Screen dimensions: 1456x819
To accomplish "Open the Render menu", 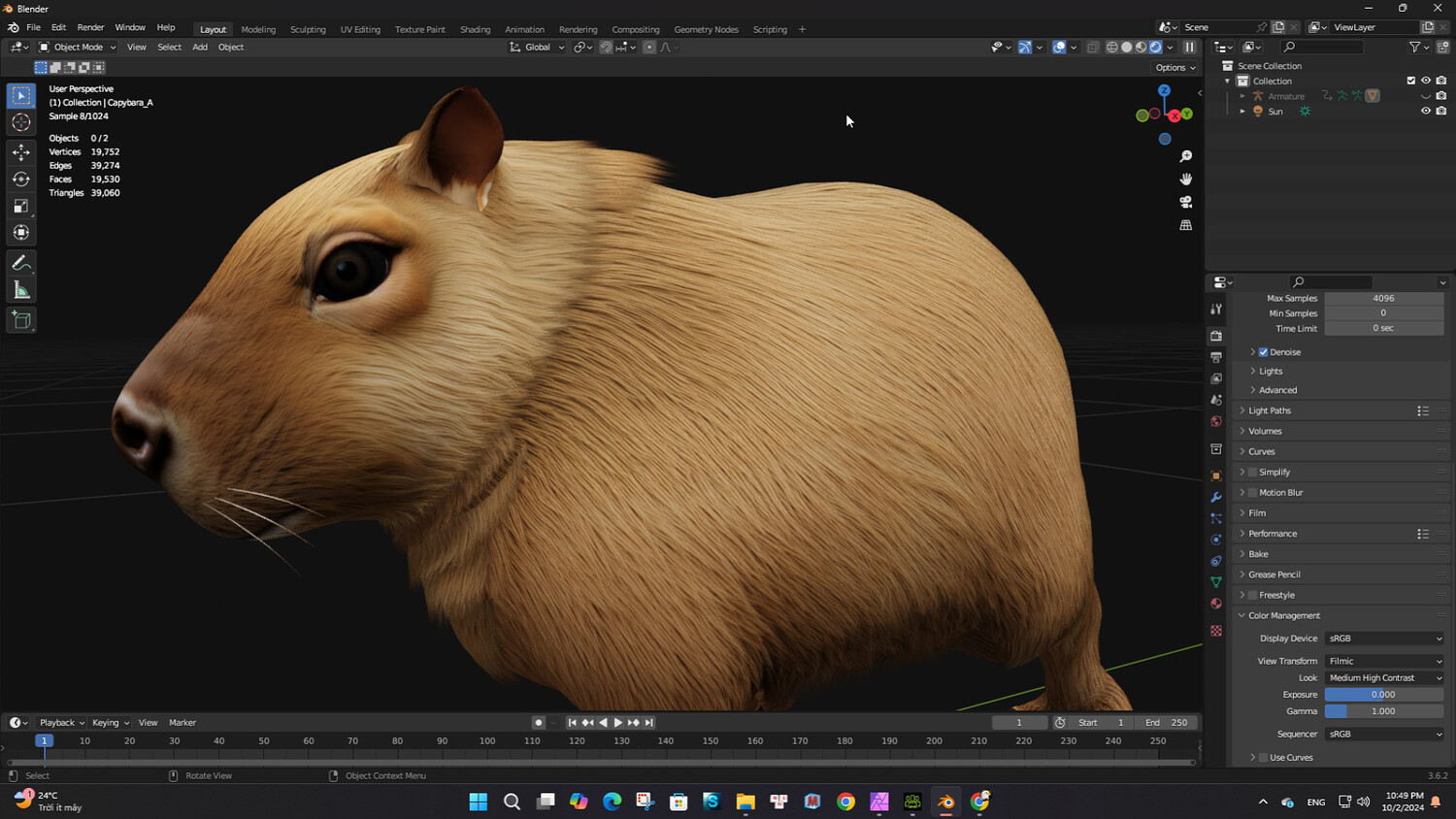I will tap(90, 27).
